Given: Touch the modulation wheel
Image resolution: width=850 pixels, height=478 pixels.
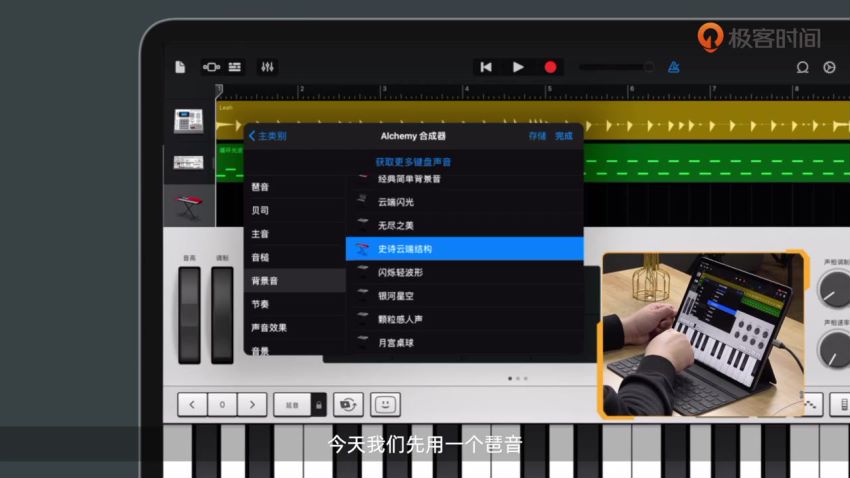Looking at the screenshot, I should [x=222, y=315].
